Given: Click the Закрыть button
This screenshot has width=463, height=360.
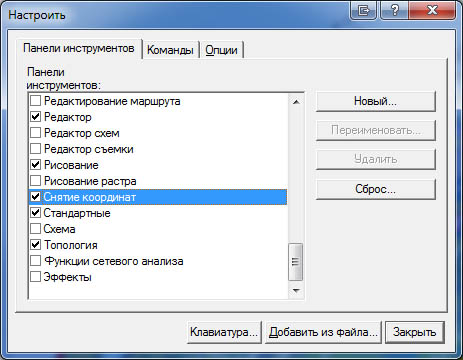Looking at the screenshot, I should [414, 332].
